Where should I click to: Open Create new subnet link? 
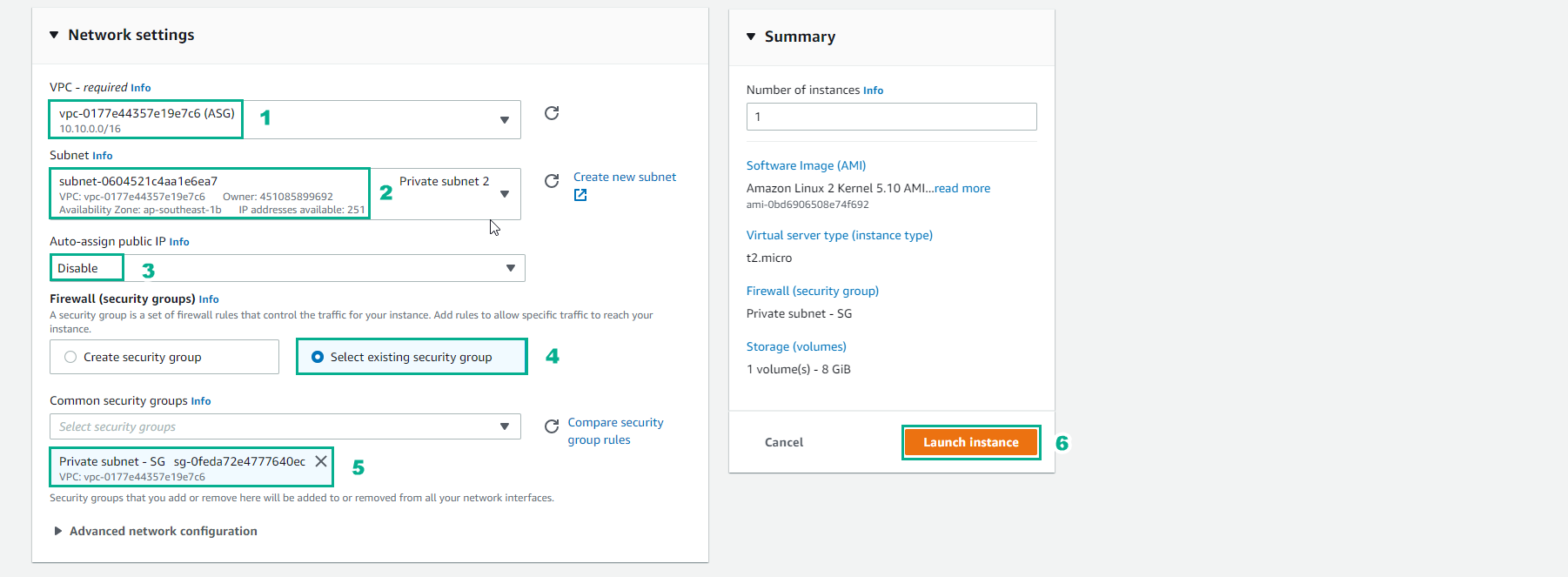(625, 177)
